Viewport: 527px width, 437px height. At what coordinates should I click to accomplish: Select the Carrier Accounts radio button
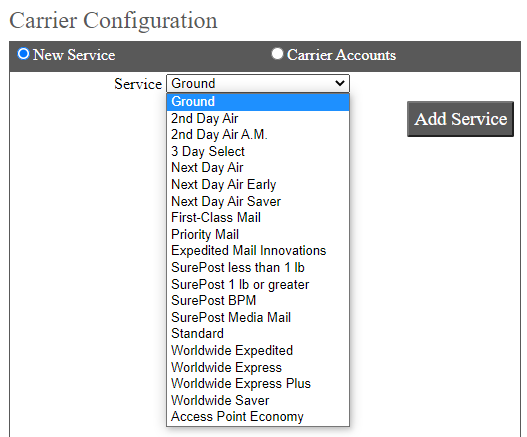click(x=277, y=54)
